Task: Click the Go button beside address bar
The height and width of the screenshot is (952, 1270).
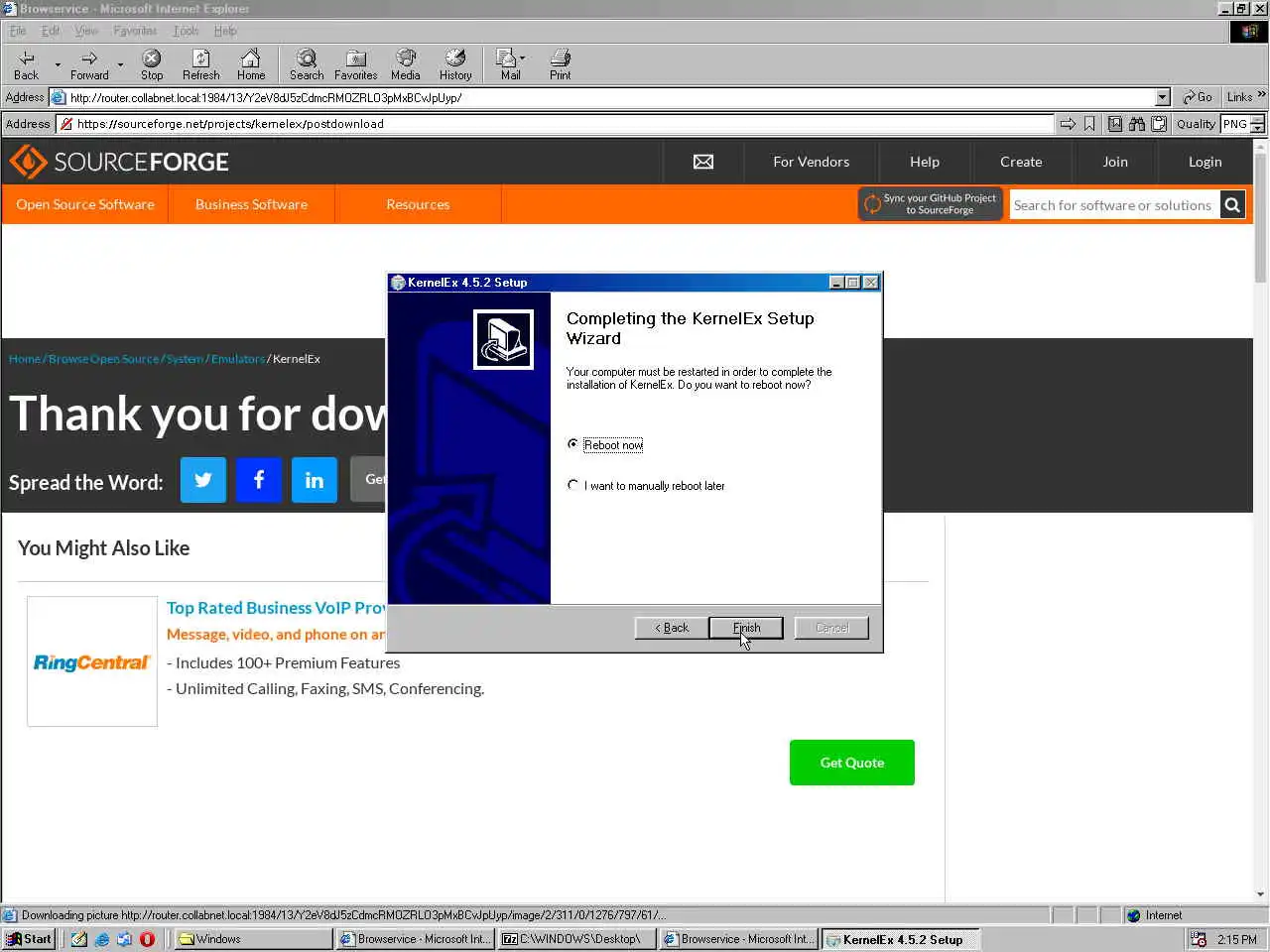Action: [x=1198, y=97]
